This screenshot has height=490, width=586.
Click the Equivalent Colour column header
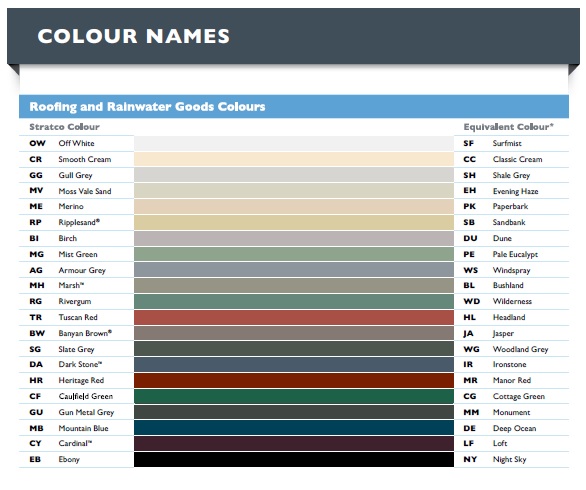[x=508, y=127]
